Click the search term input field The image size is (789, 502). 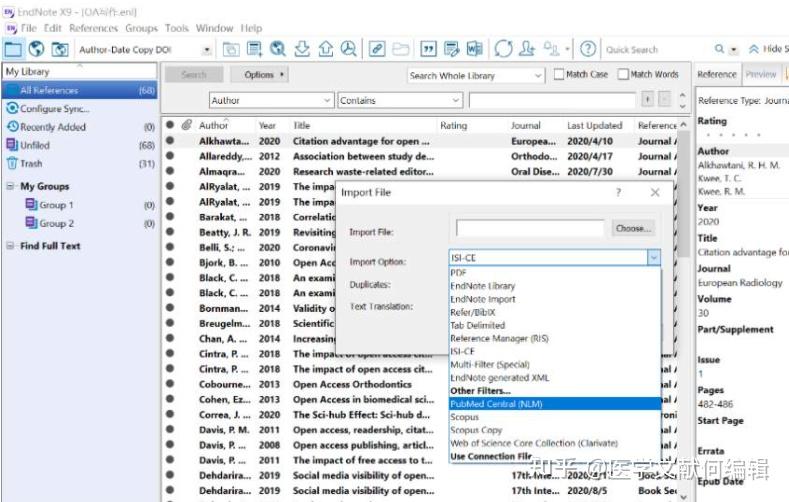(x=553, y=100)
